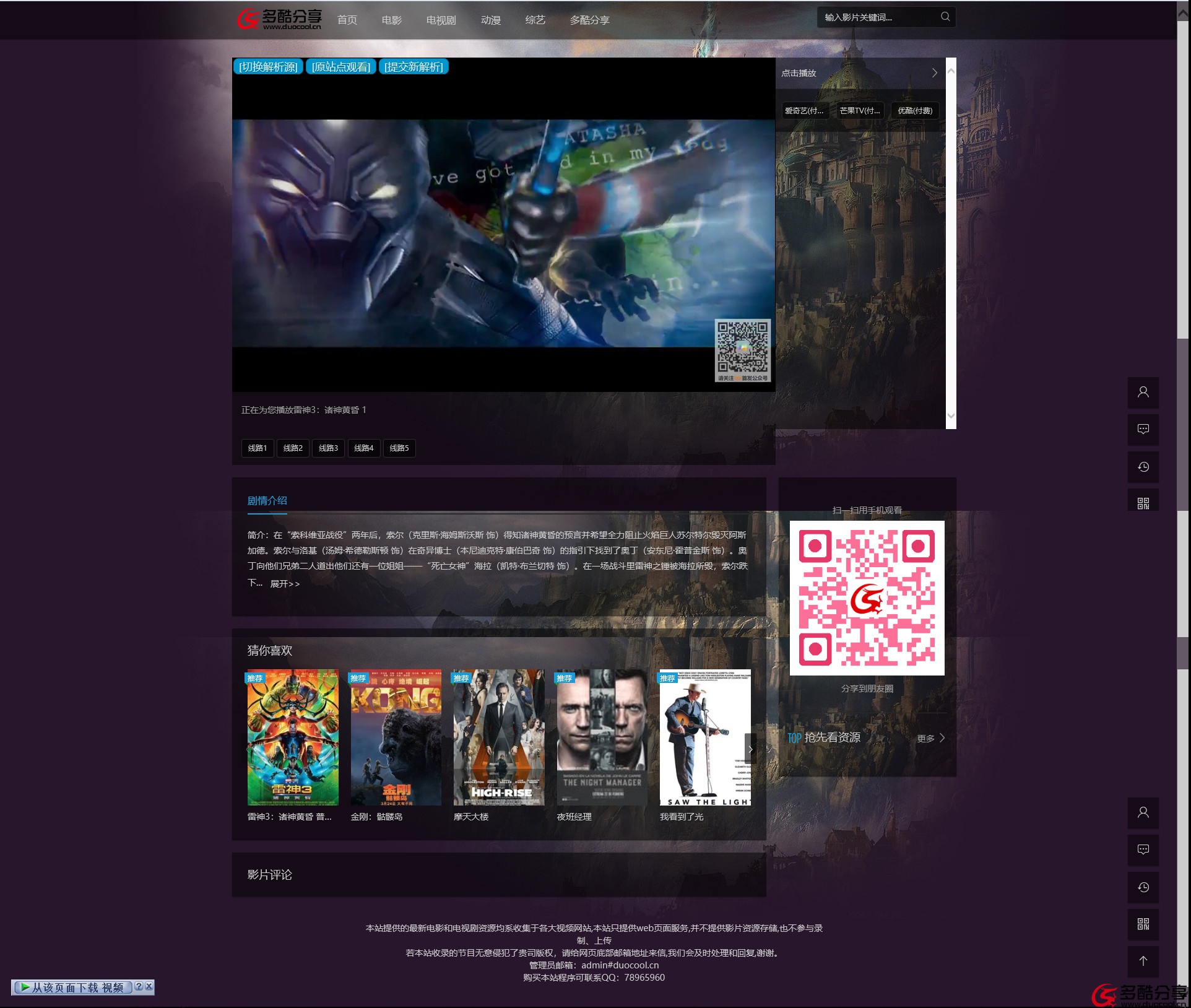Open the 综艺 menu item
The image size is (1191, 1008).
(535, 20)
